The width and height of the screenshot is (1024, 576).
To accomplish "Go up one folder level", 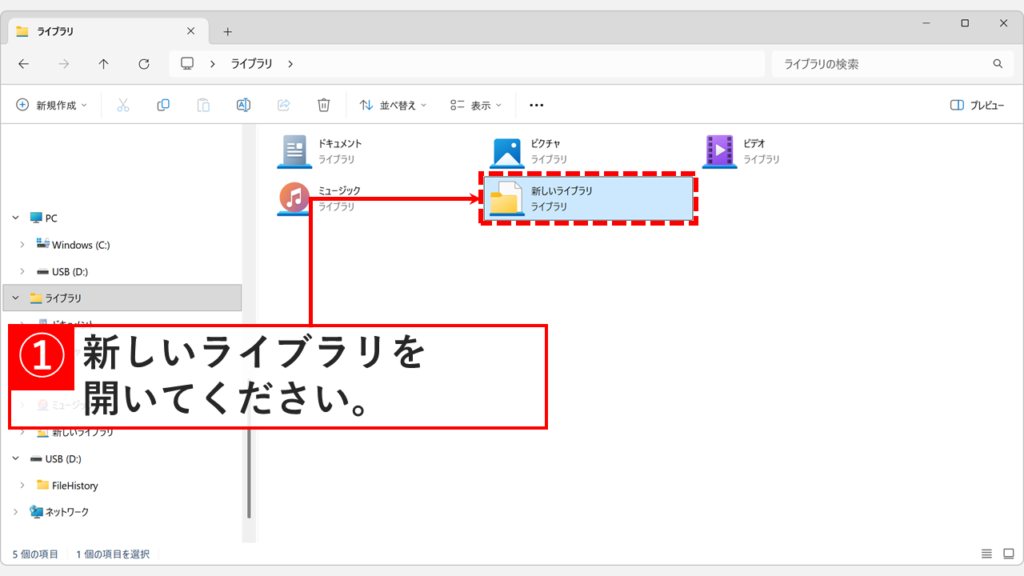I will (103, 64).
